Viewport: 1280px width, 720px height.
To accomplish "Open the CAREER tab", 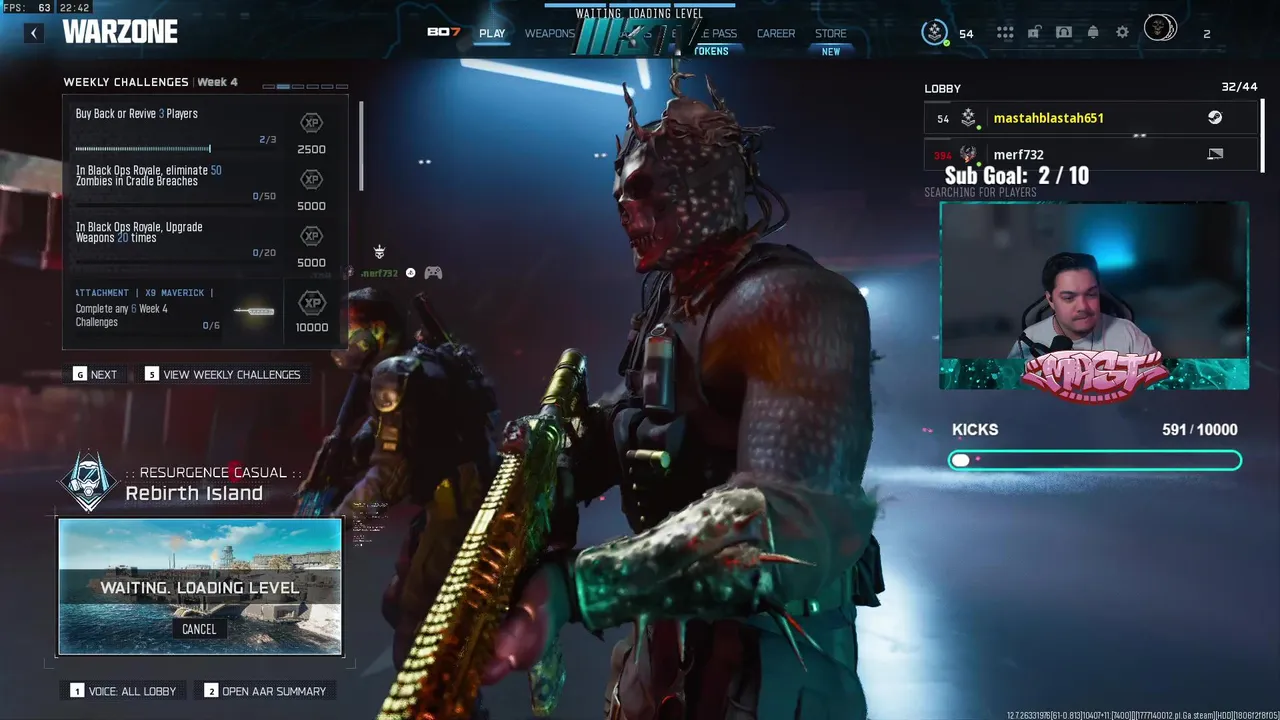I will pos(776,33).
